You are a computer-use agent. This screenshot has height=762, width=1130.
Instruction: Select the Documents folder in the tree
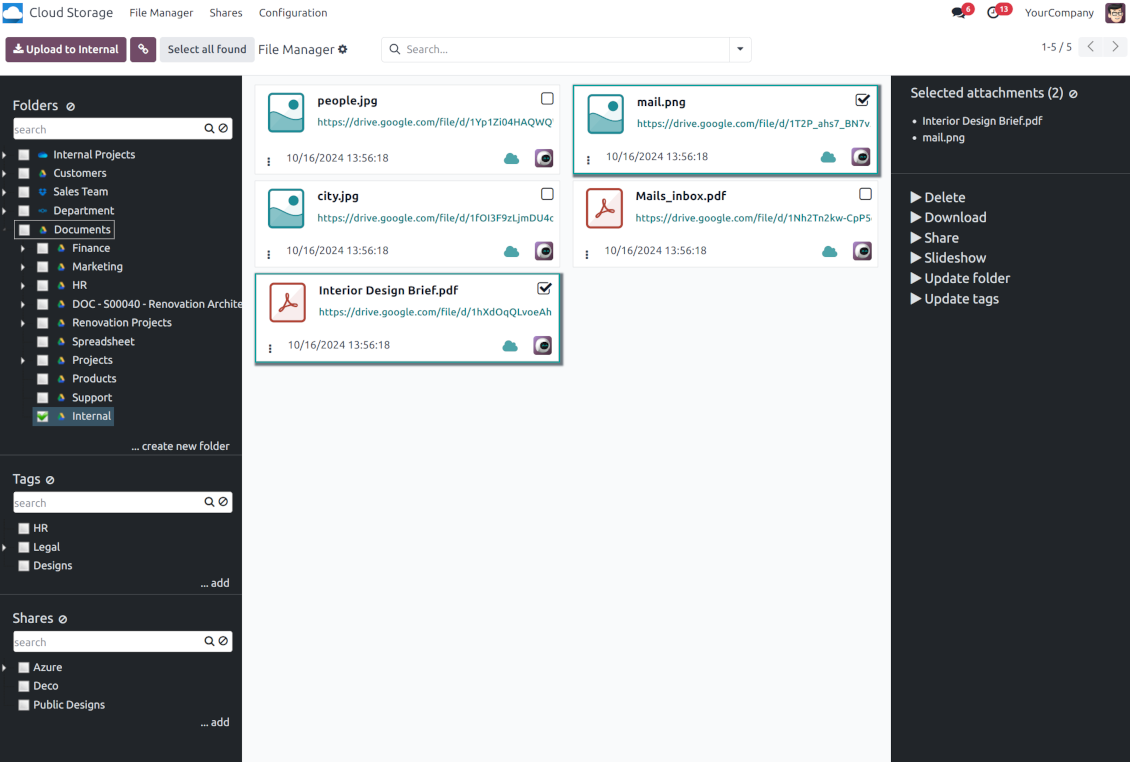click(82, 230)
